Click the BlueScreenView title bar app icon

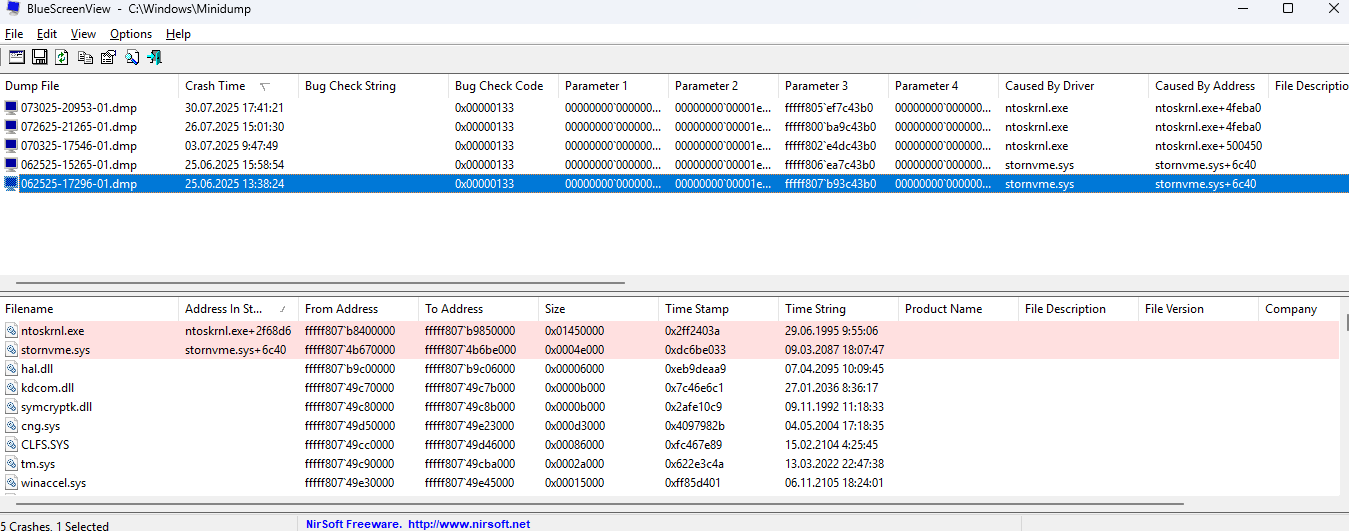click(13, 9)
